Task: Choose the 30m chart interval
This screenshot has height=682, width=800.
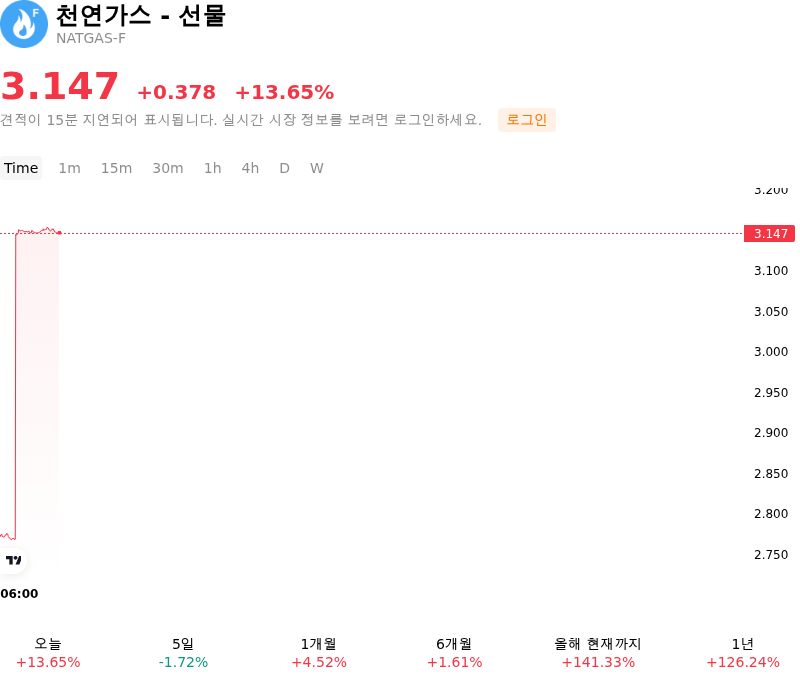Action: point(168,168)
